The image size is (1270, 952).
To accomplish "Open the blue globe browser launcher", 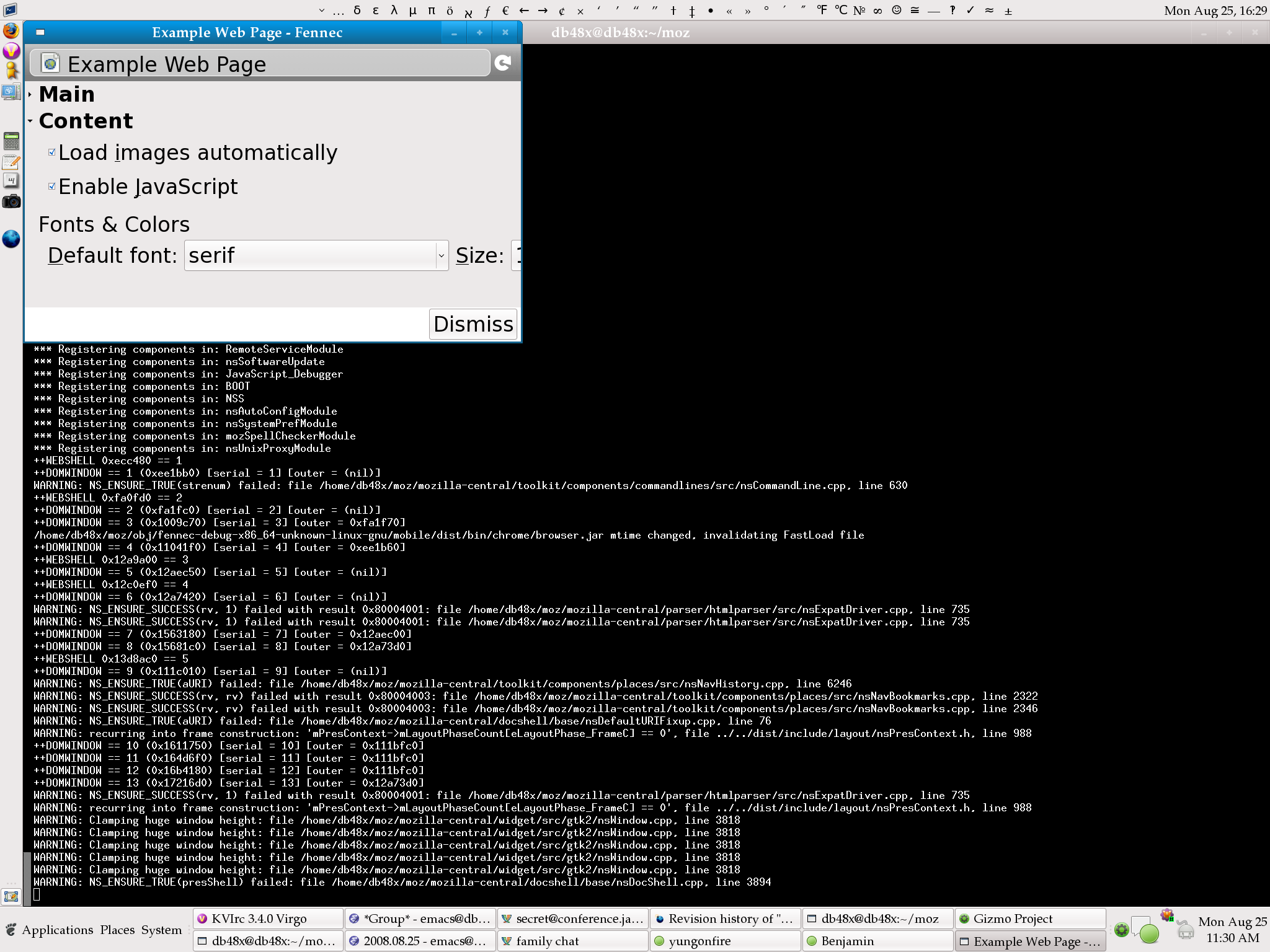I will point(11,239).
